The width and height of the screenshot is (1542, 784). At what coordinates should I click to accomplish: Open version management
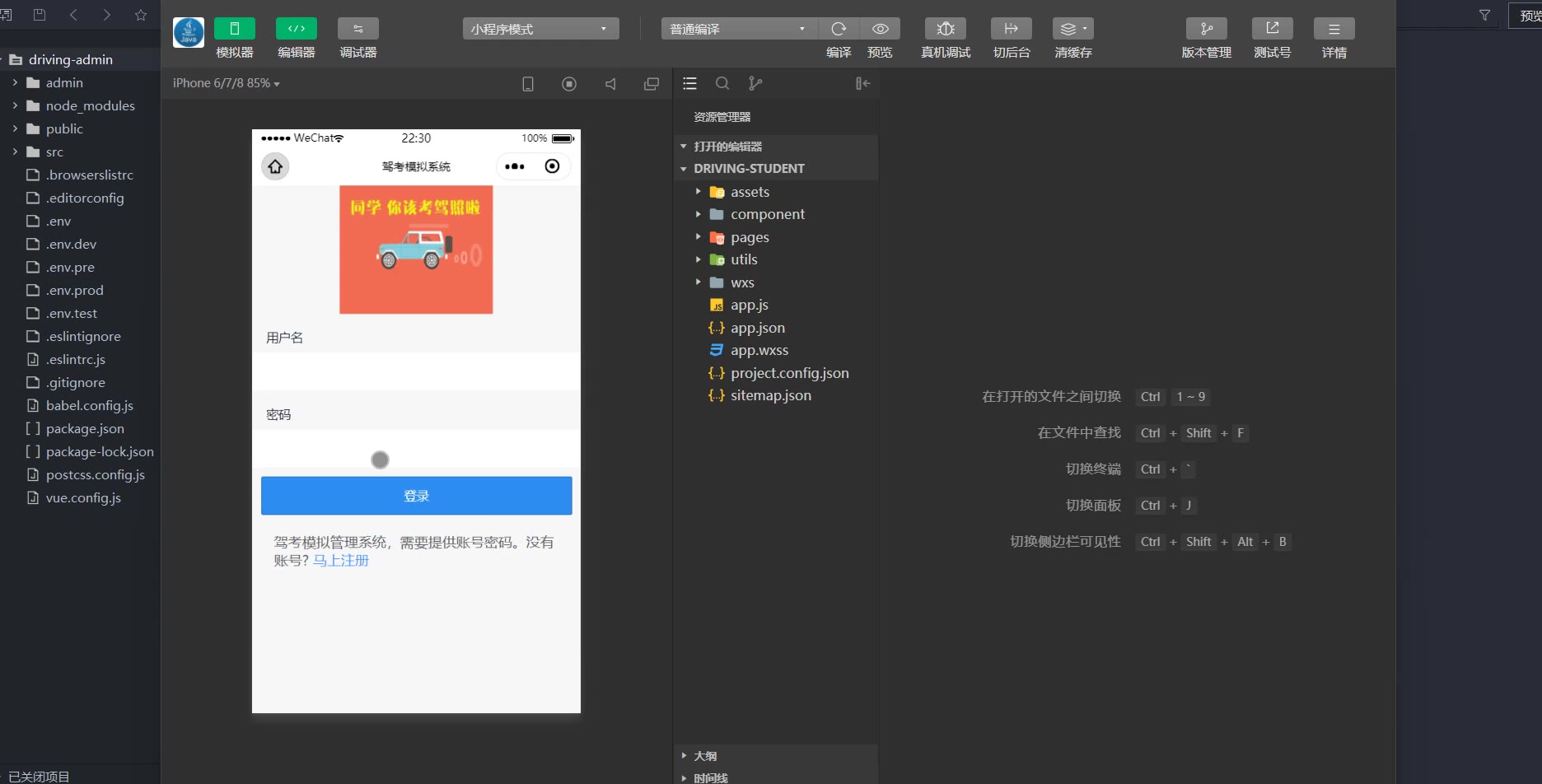point(1207,29)
